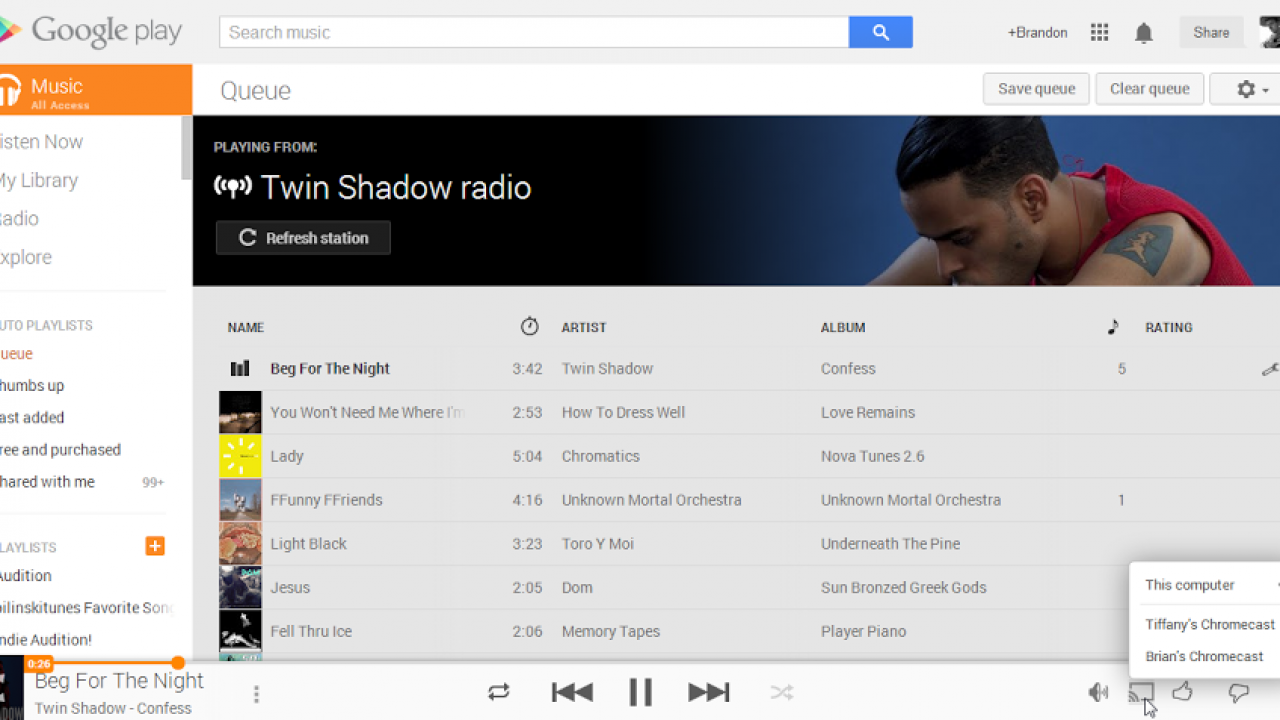Click the Search music field
Image resolution: width=1280 pixels, height=720 pixels.
[534, 32]
